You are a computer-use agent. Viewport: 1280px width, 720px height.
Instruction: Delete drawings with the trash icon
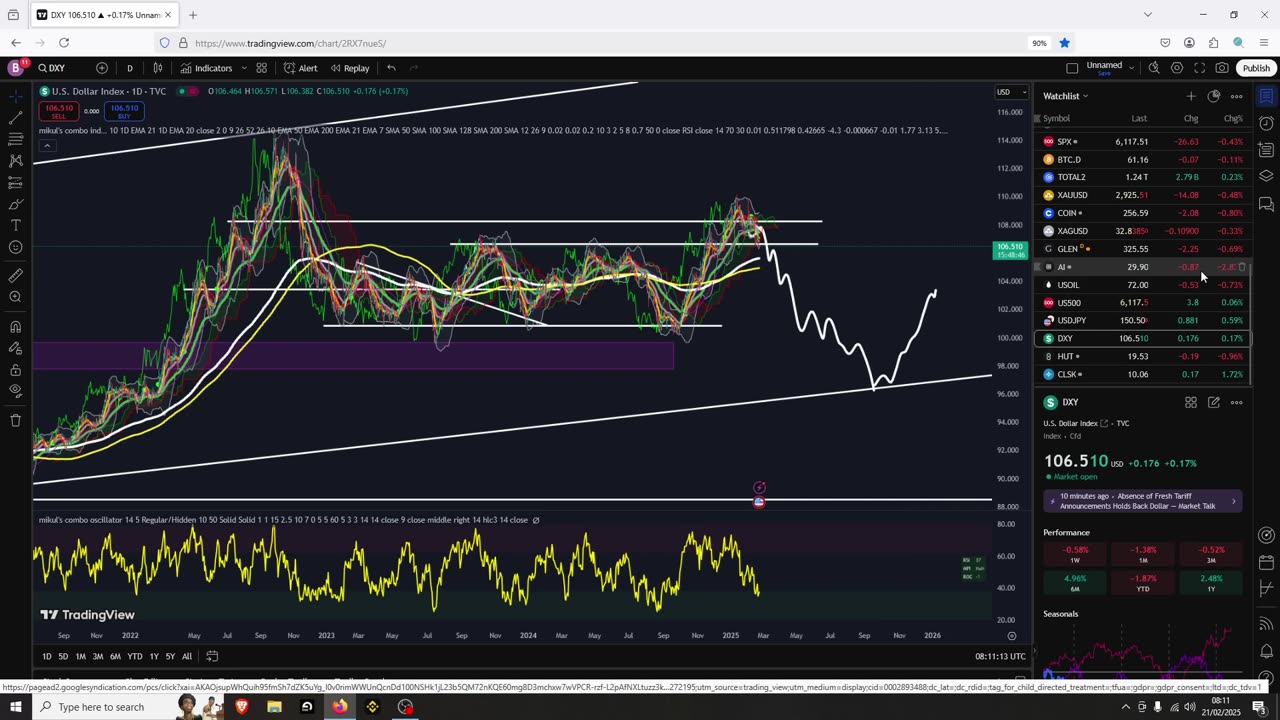point(16,421)
